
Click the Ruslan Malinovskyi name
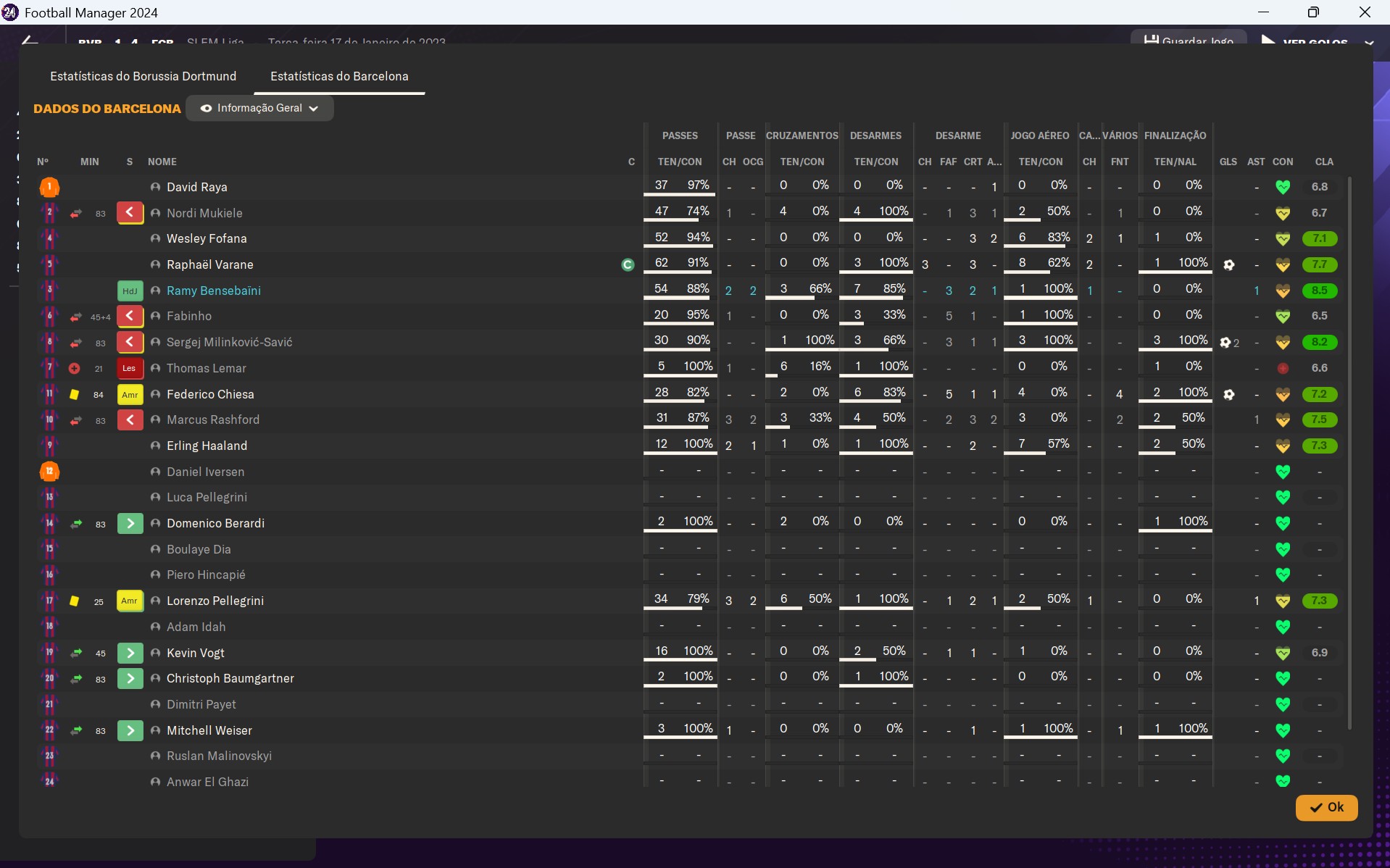pos(219,756)
